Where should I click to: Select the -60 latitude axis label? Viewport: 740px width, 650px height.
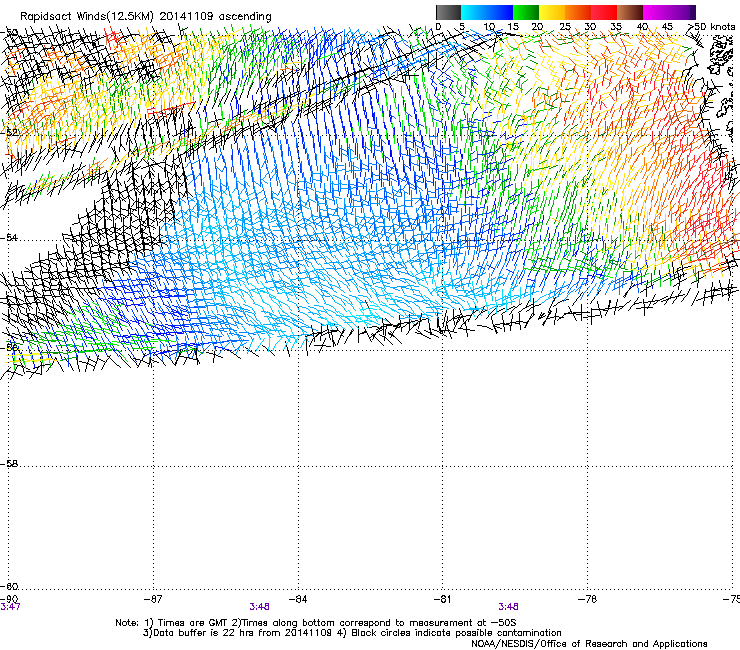coord(9,587)
